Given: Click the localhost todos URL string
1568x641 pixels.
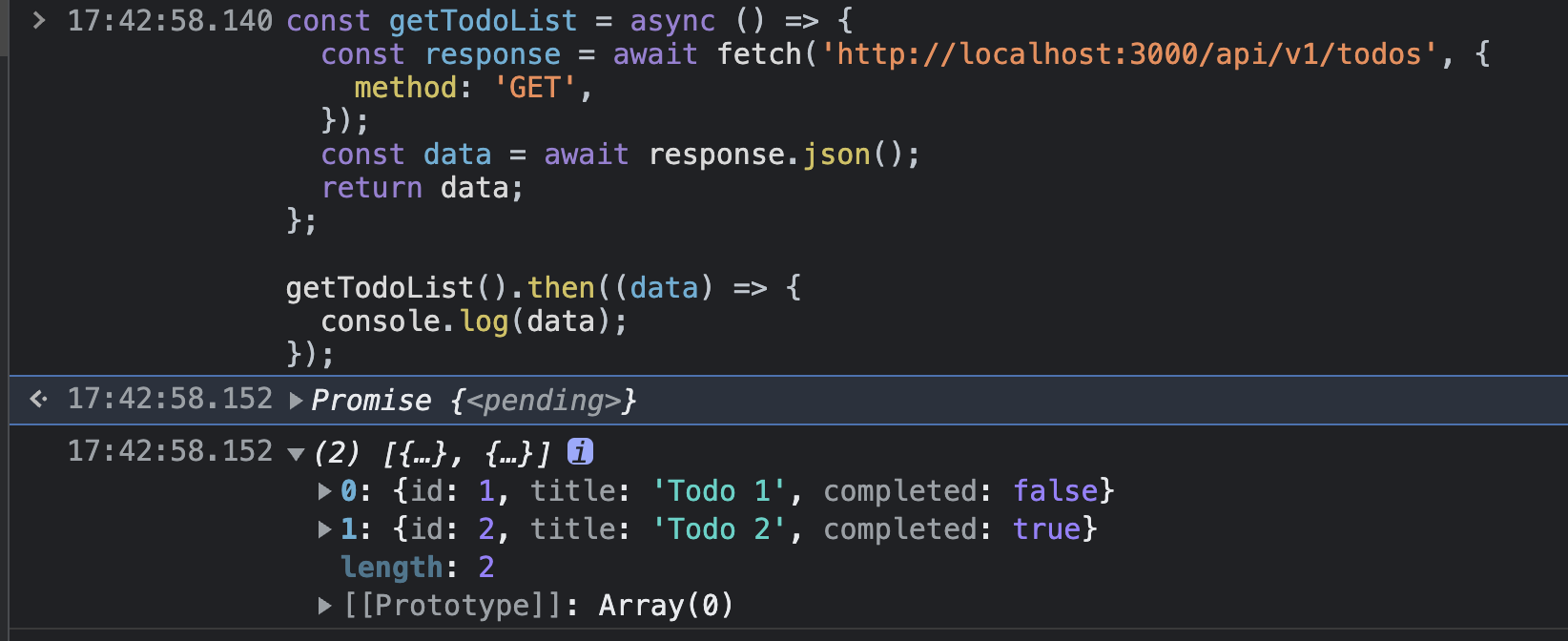Looking at the screenshot, I should 1128,54.
